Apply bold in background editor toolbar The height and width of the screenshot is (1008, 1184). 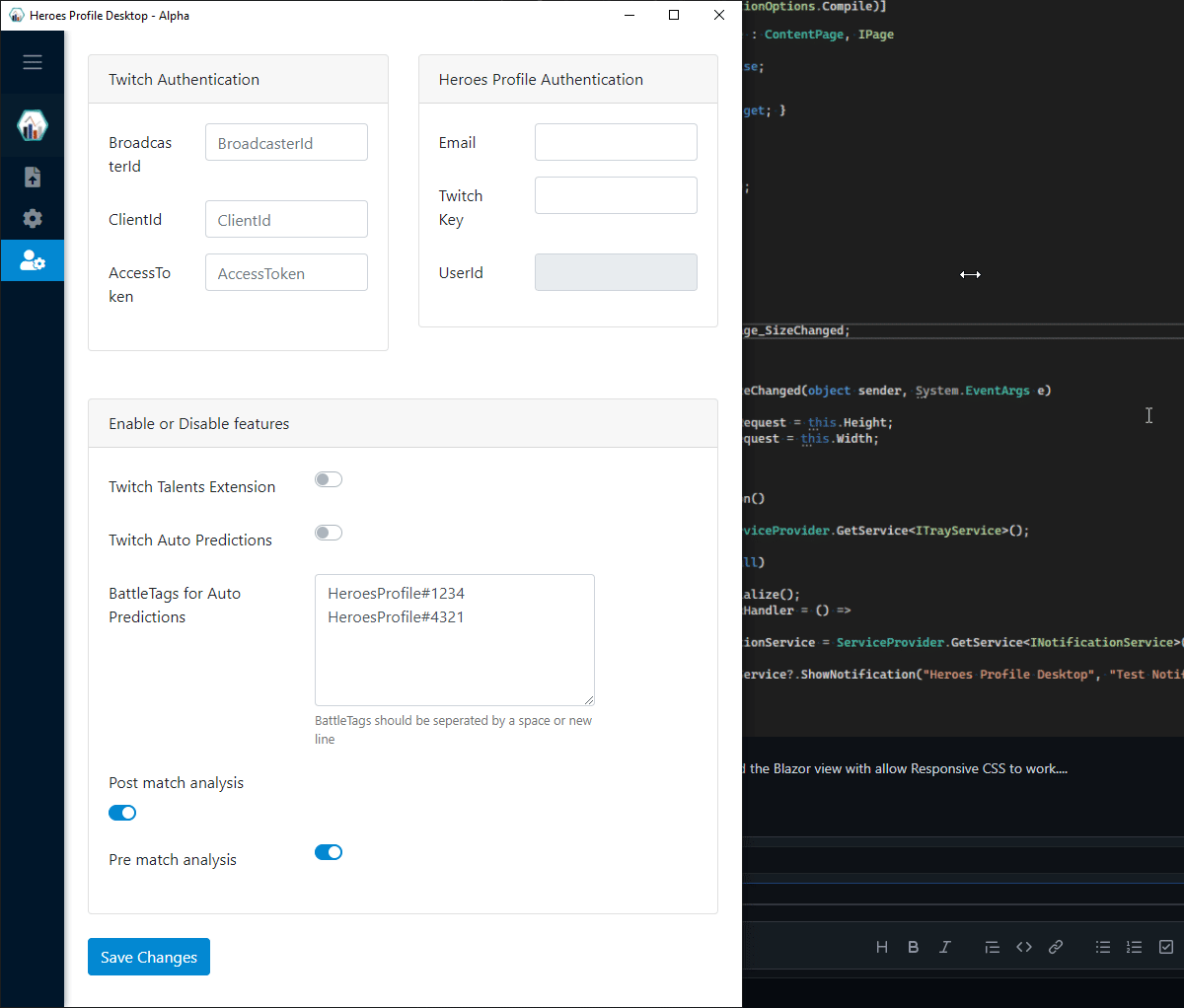(914, 947)
